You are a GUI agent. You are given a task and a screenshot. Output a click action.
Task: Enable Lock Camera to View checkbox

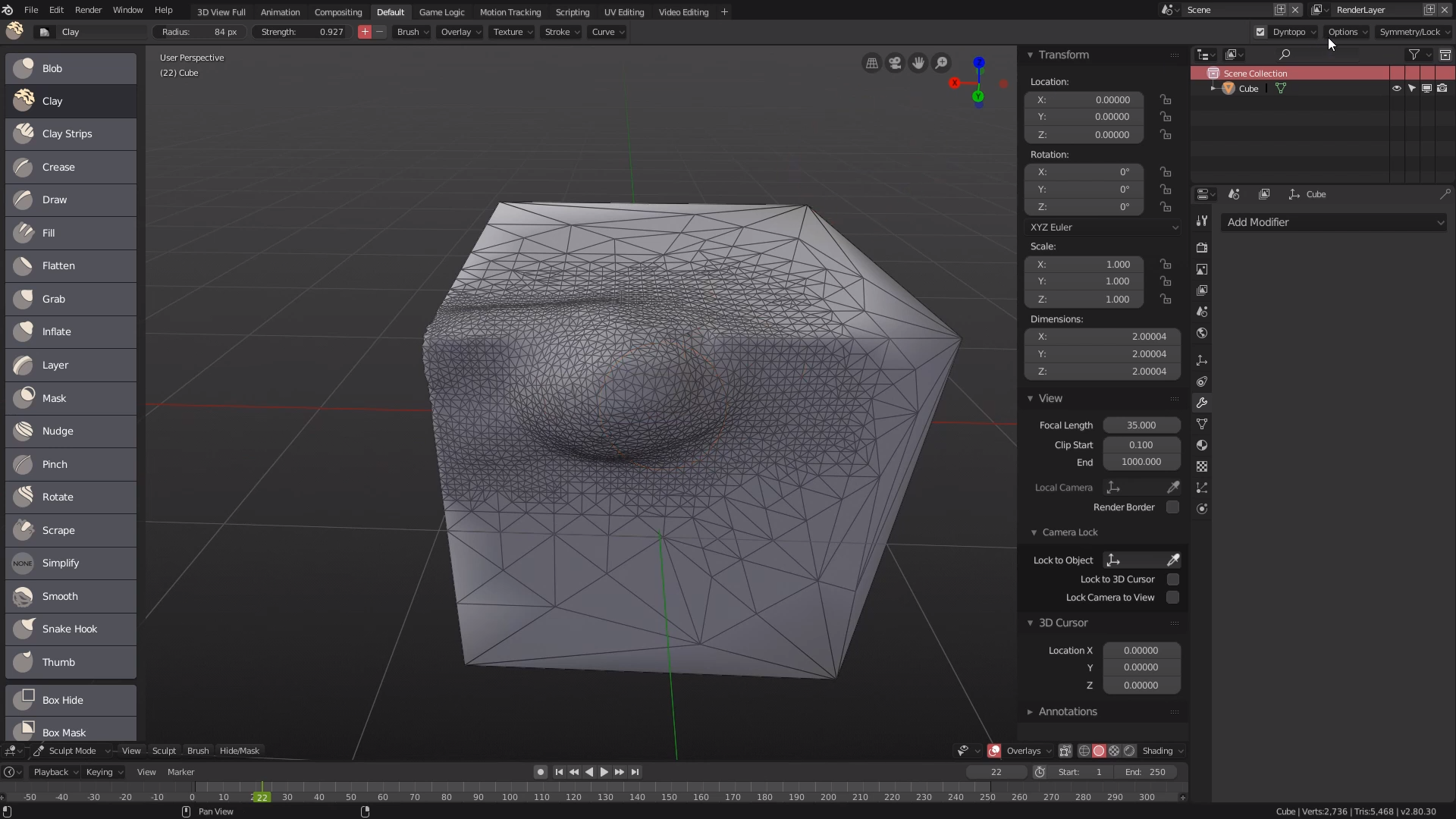click(x=1172, y=598)
